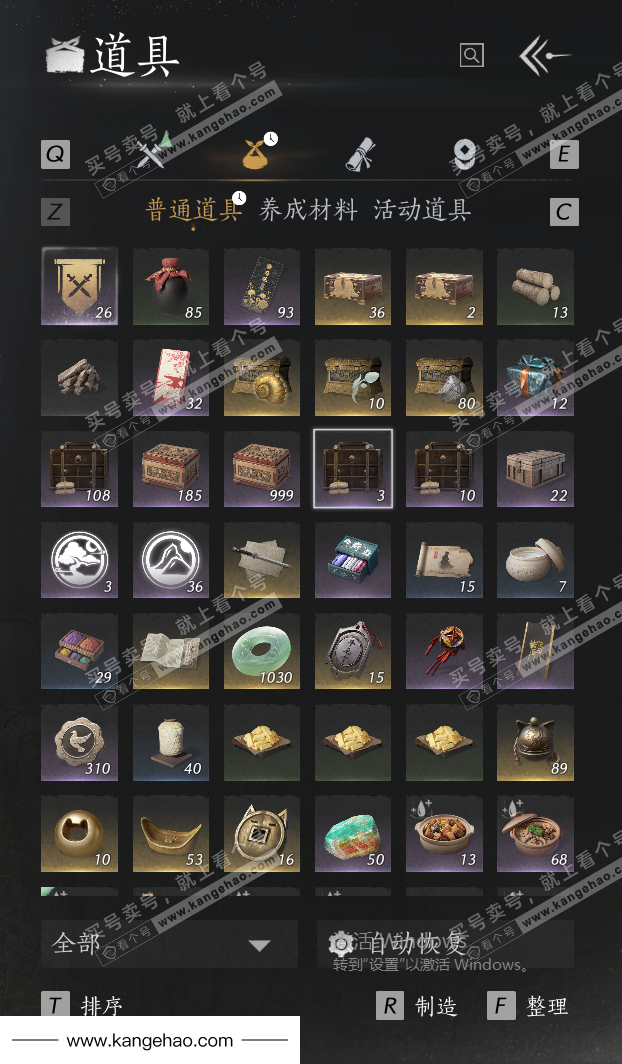Open the search magnifier icon

click(471, 55)
